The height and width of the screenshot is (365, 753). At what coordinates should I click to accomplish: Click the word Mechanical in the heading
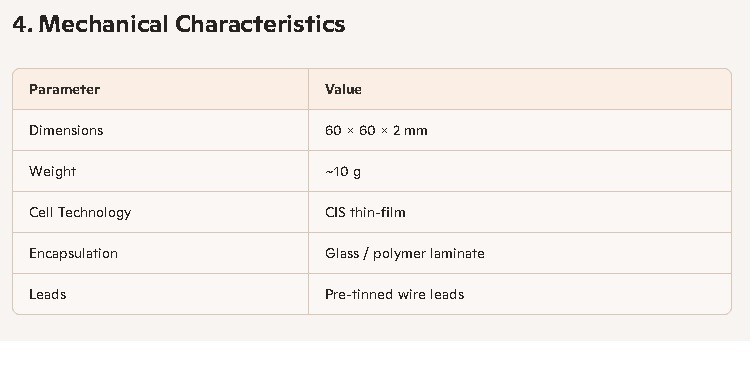[x=103, y=24]
